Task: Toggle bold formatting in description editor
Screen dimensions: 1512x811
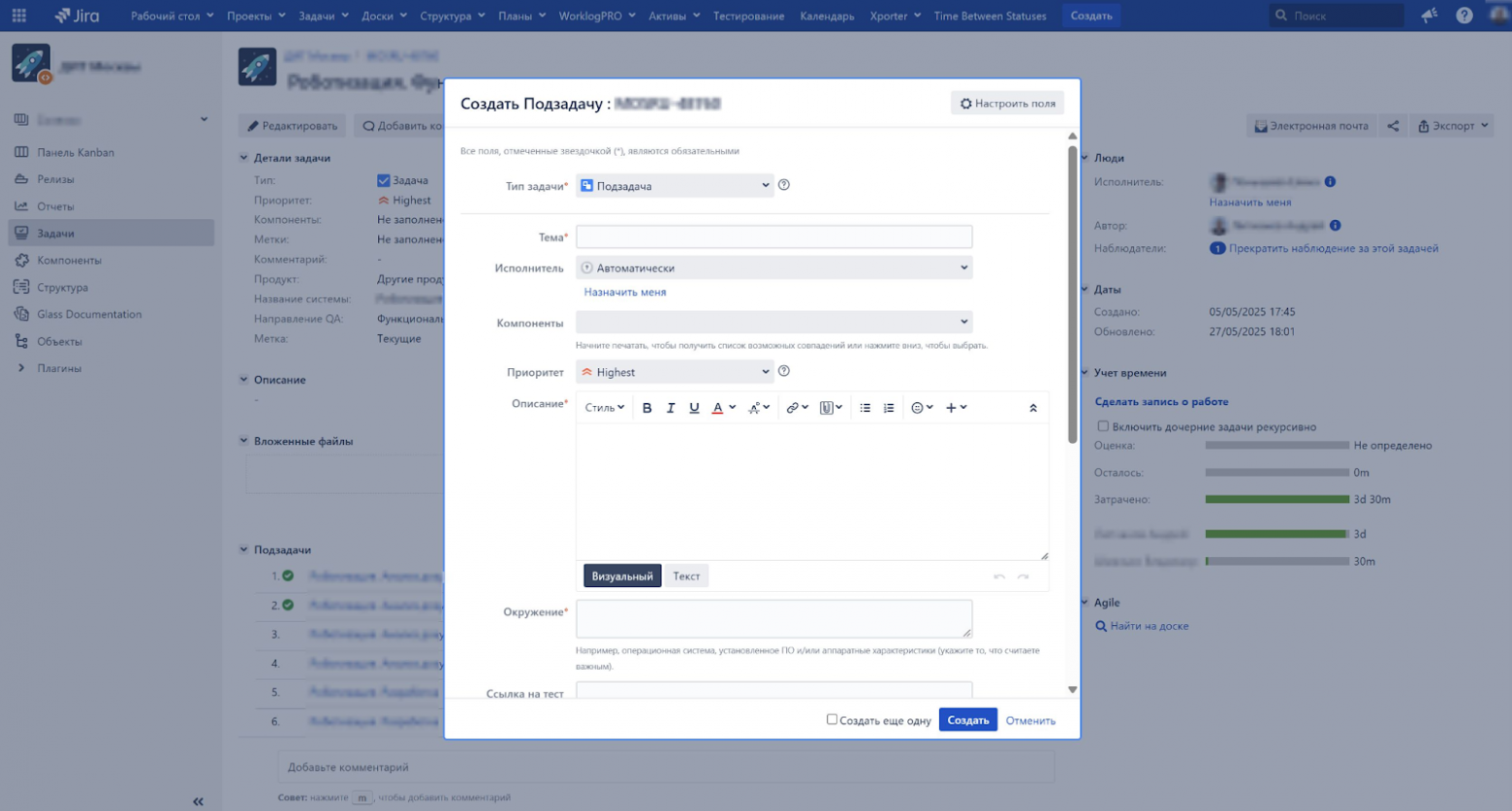Action: point(647,407)
